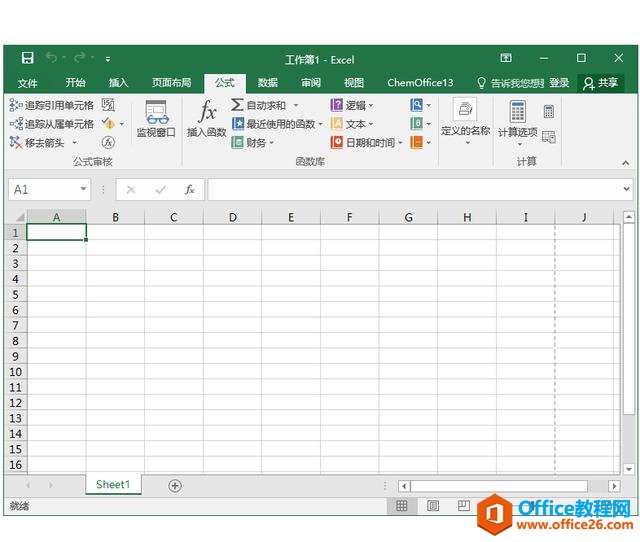Image resolution: width=640 pixels, height=542 pixels.
Task: Click the Select All corner triangle
Action: [x=18, y=217]
